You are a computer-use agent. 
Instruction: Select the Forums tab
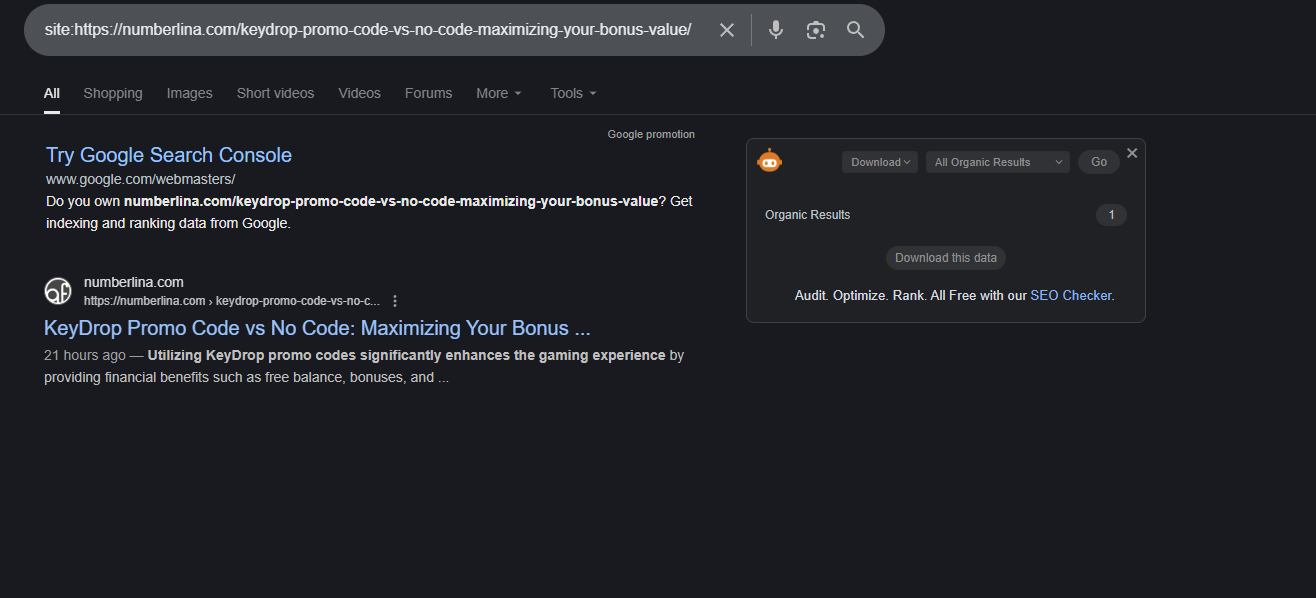[x=428, y=93]
